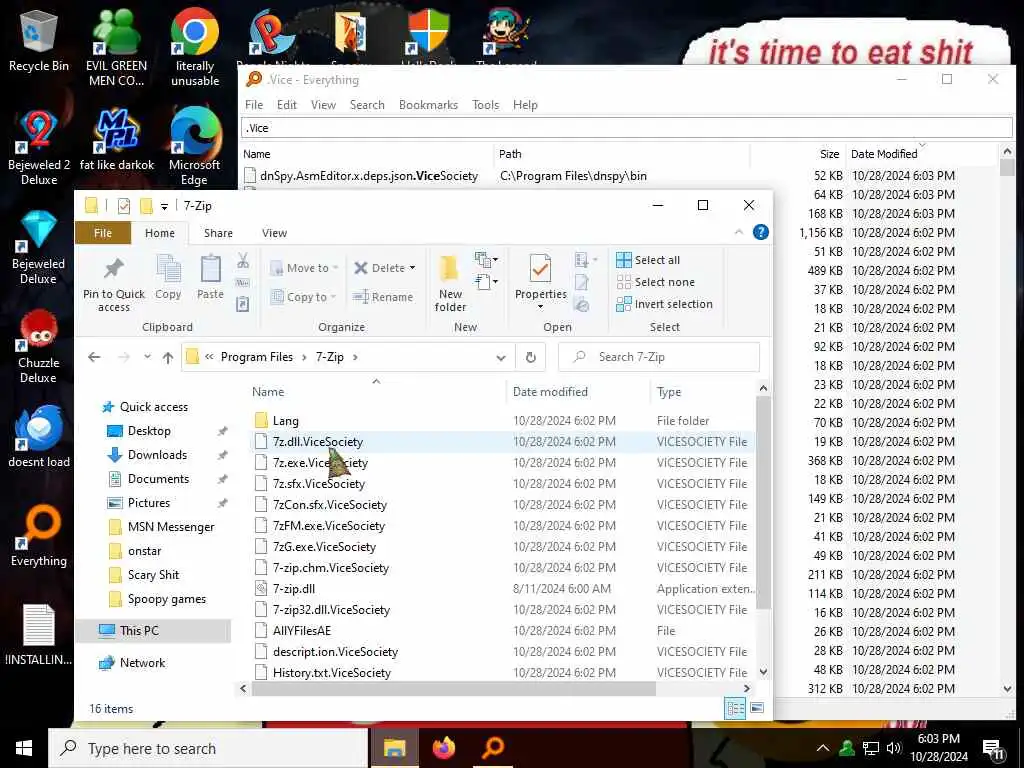This screenshot has width=1024, height=768.
Task: Click the Everything results vertical scrollbar
Action: (1006, 168)
